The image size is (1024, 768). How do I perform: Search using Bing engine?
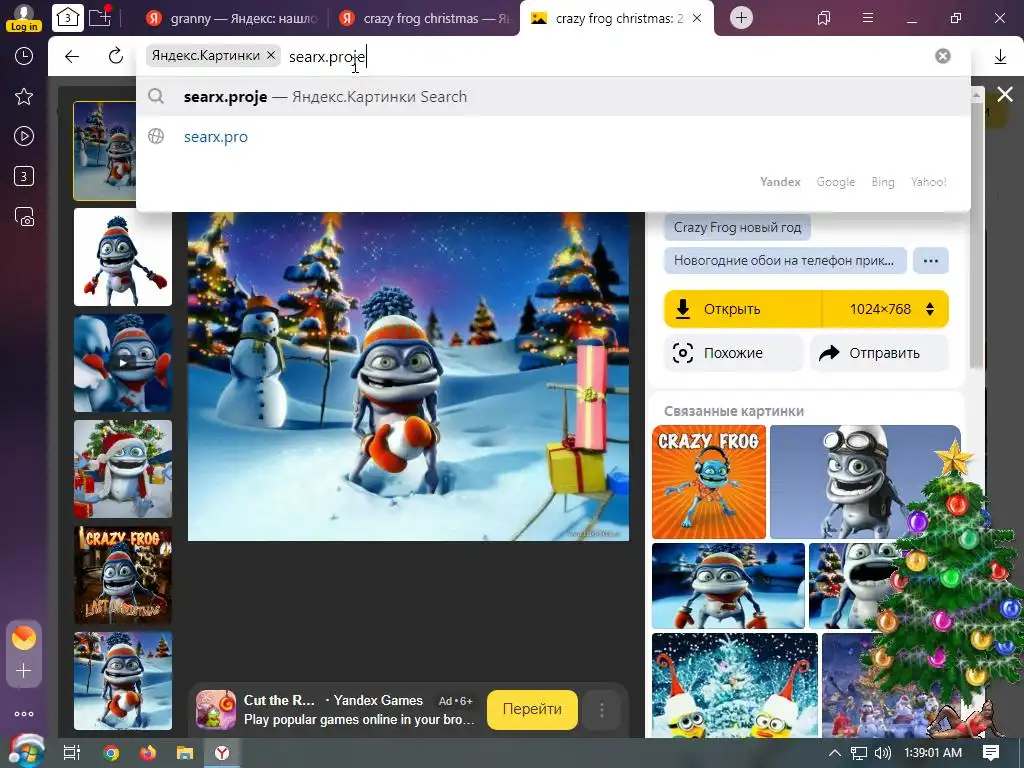coord(882,182)
